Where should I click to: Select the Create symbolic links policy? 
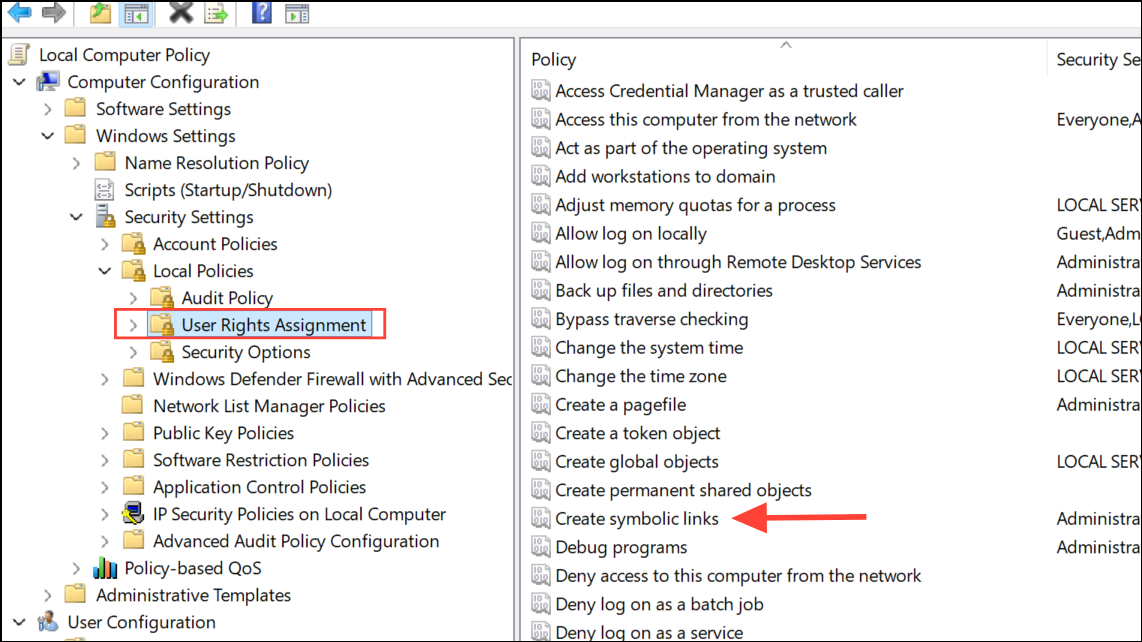coord(637,519)
